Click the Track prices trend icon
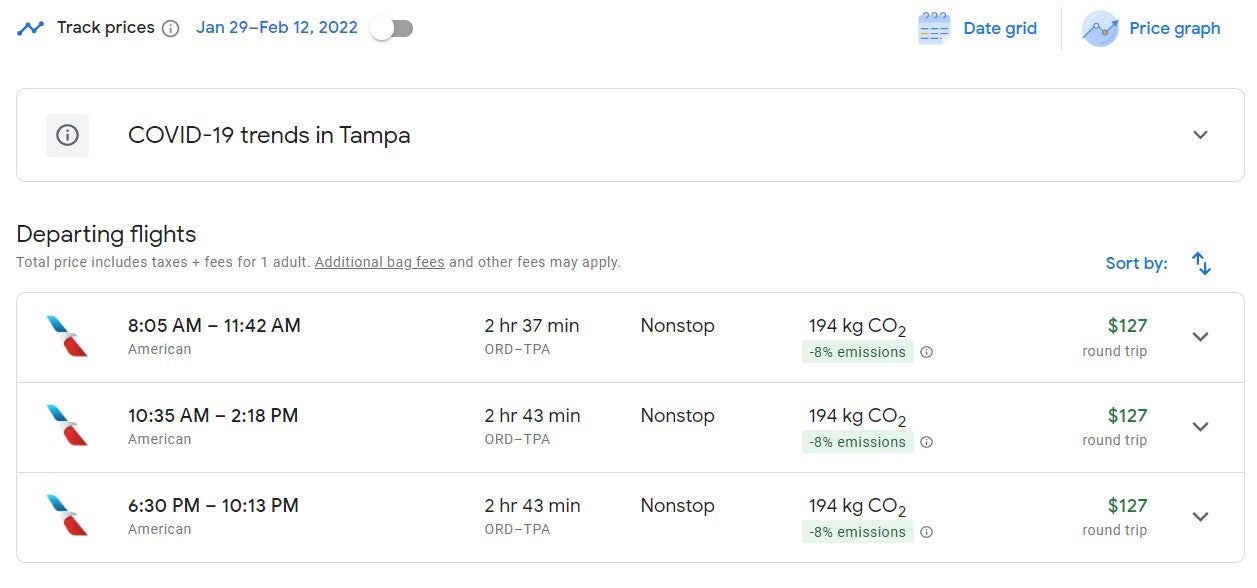The image size is (1257, 588). tap(30, 28)
